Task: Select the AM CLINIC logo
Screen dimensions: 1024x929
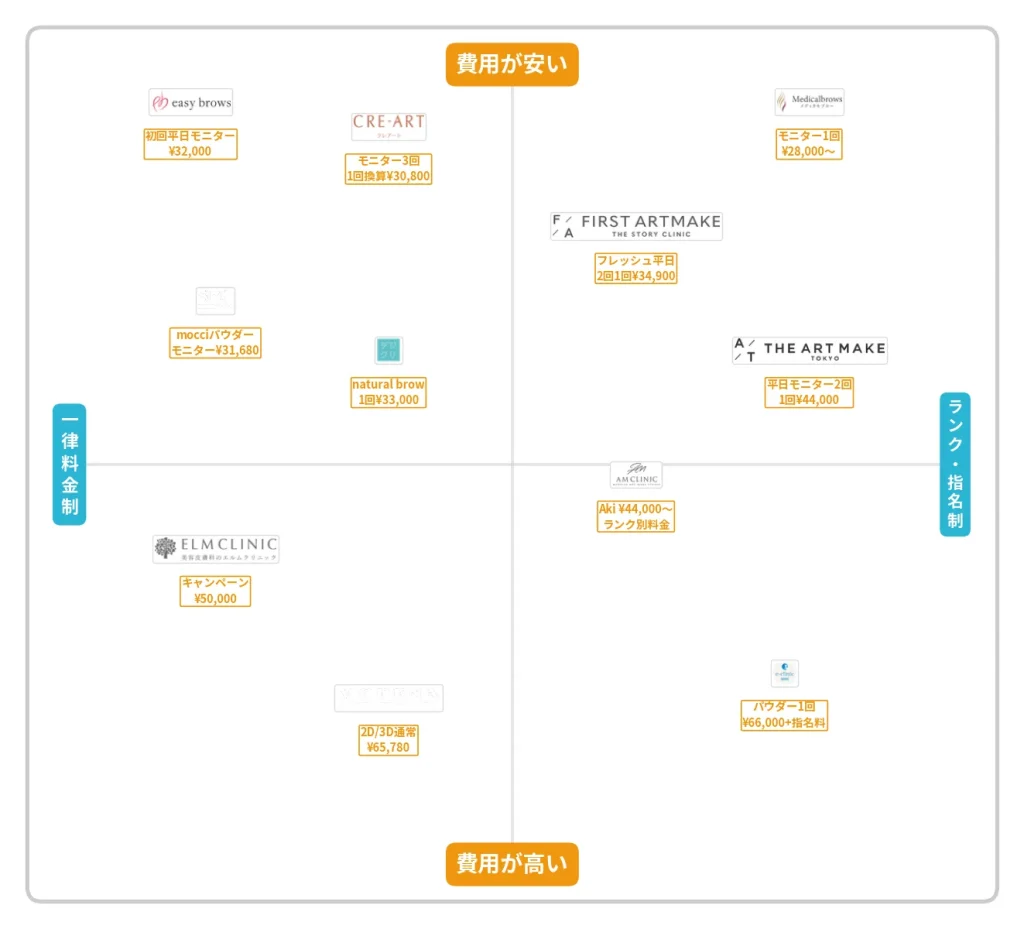Action: (x=636, y=475)
